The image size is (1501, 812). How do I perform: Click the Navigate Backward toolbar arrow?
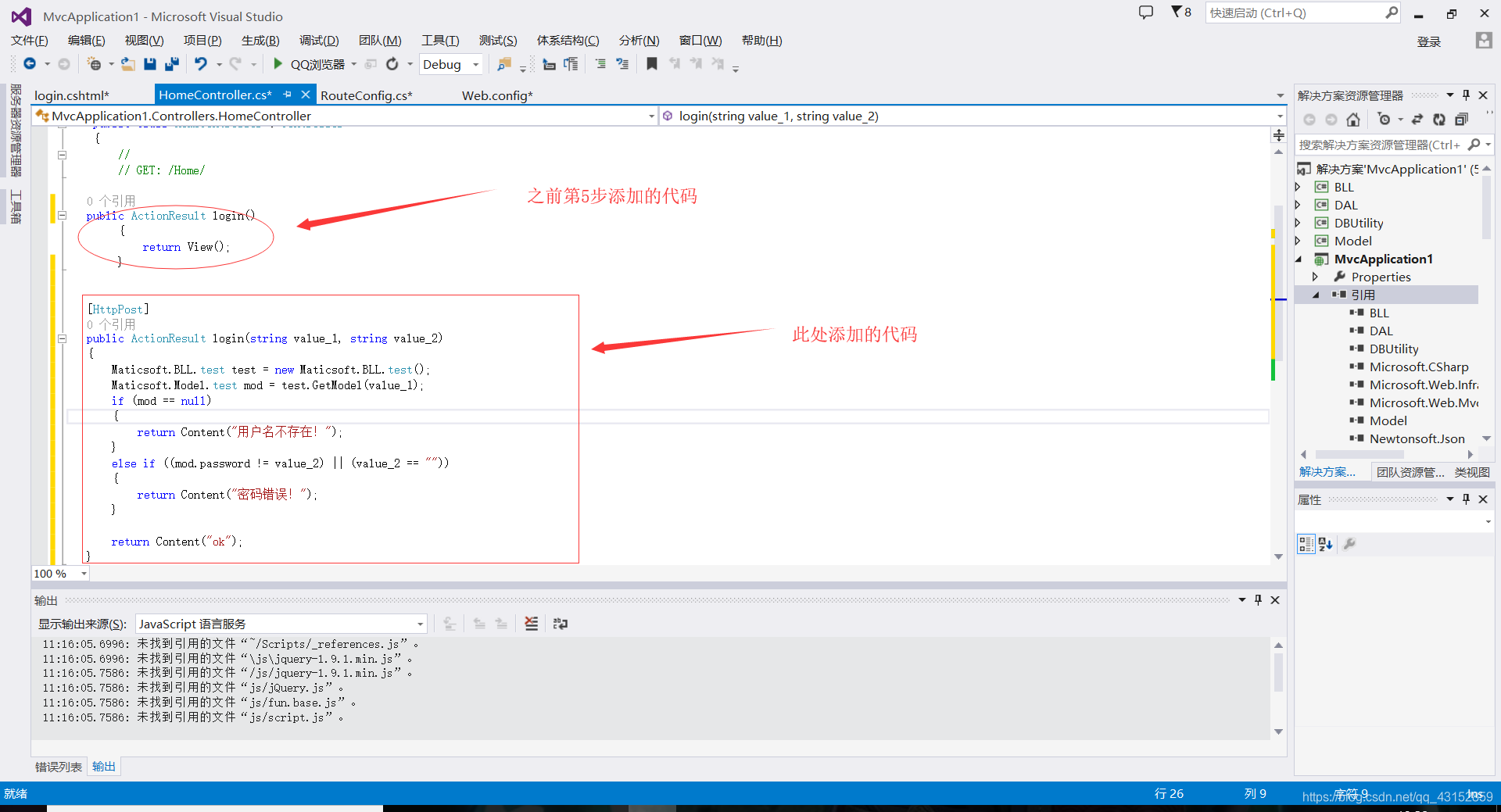[x=30, y=64]
